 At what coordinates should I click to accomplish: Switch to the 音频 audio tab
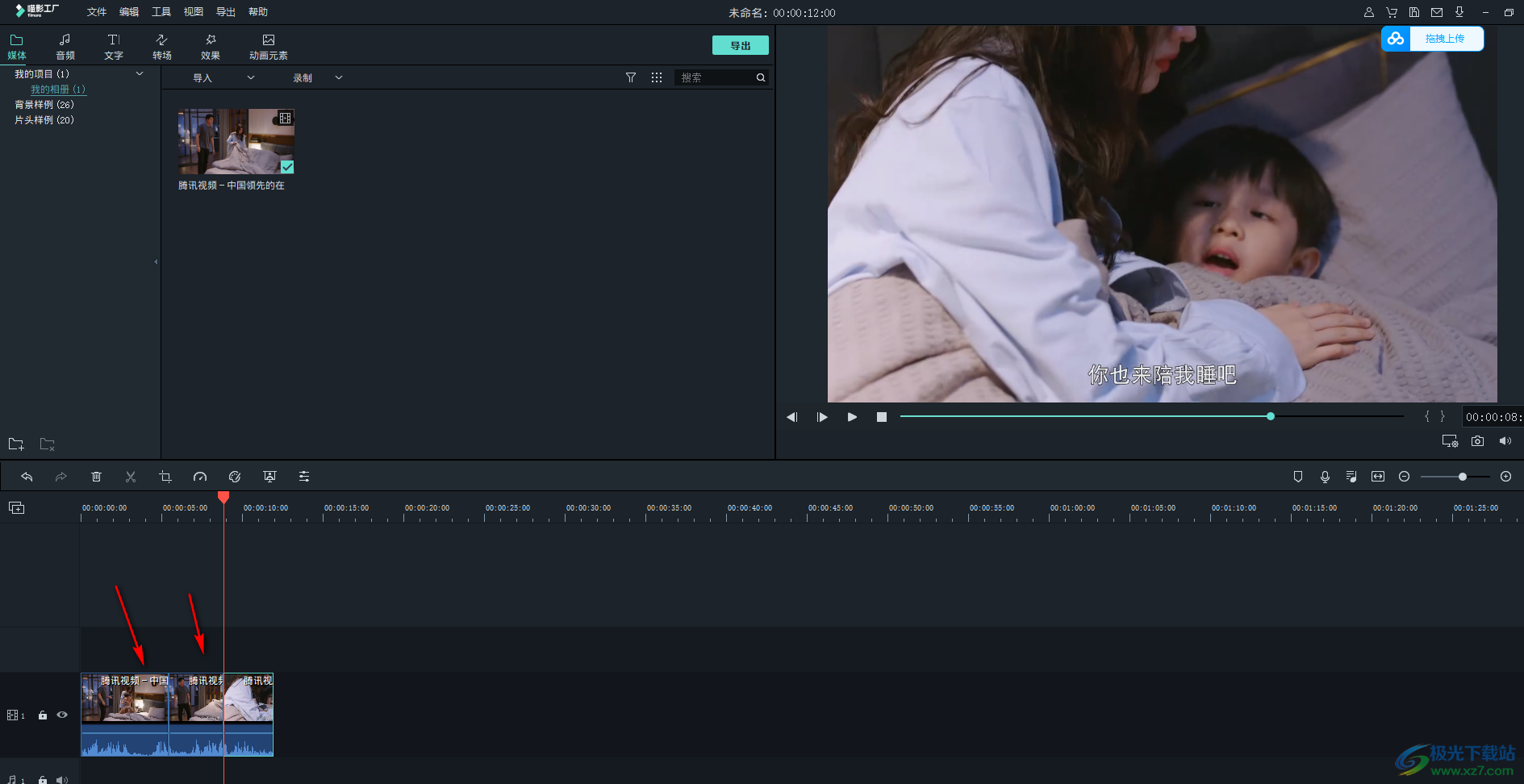coord(65,47)
